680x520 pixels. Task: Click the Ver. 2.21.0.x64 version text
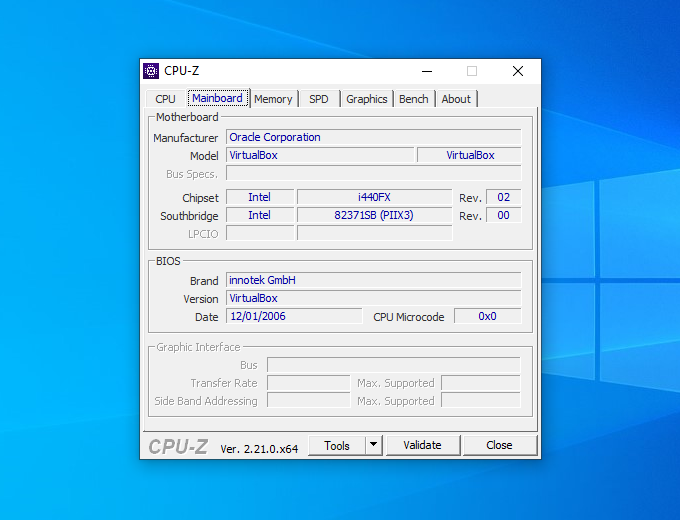(x=259, y=449)
